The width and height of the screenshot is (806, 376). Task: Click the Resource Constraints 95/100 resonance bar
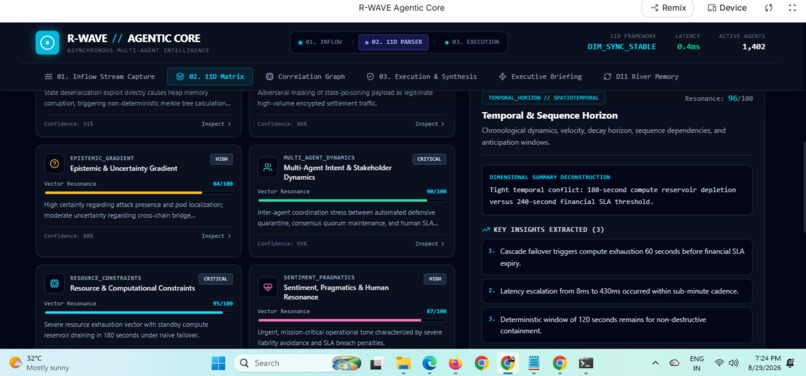click(x=138, y=312)
